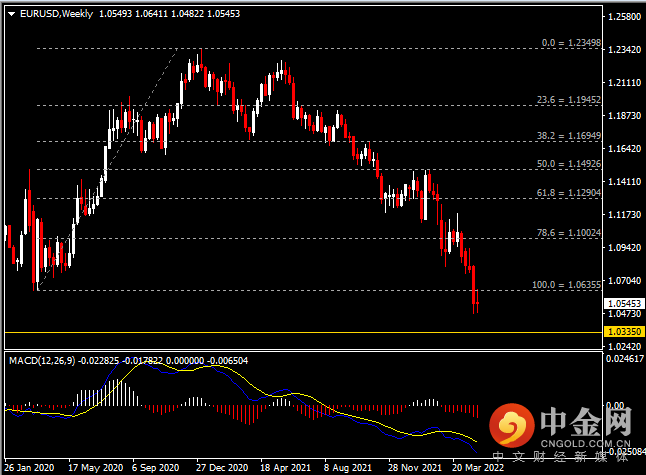Click the 61.8 = 1.12904 retracement label
This screenshot has width=646, height=475.
(568, 193)
